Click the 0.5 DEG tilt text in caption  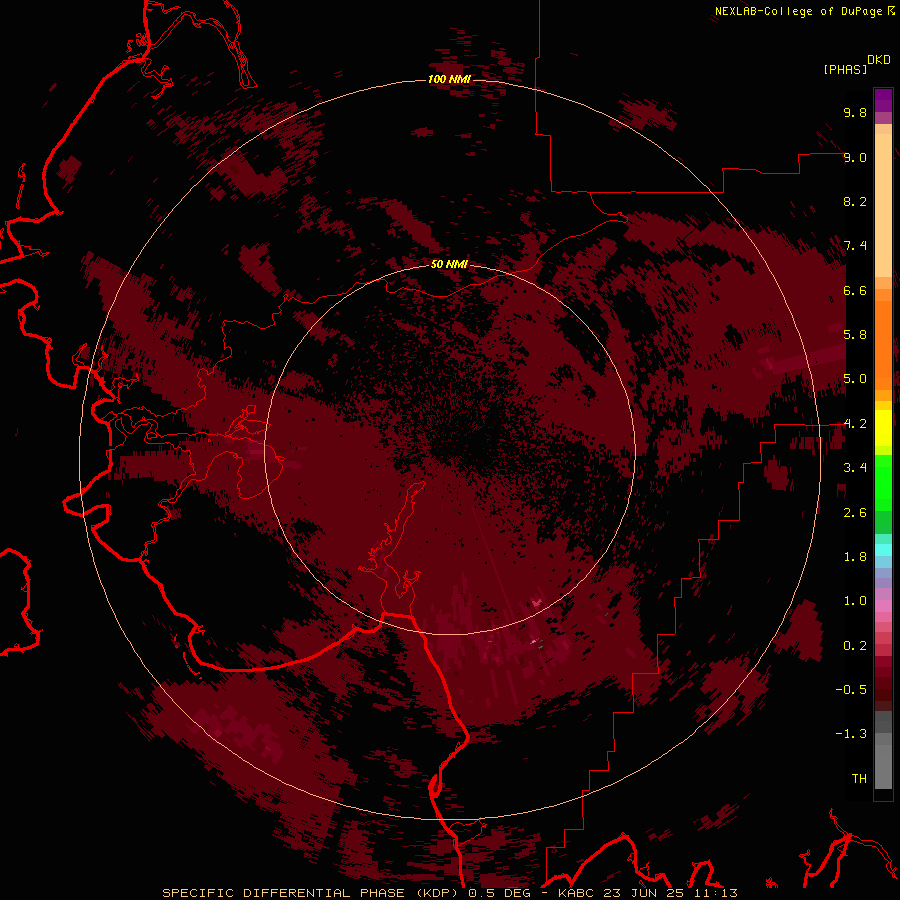(x=499, y=893)
